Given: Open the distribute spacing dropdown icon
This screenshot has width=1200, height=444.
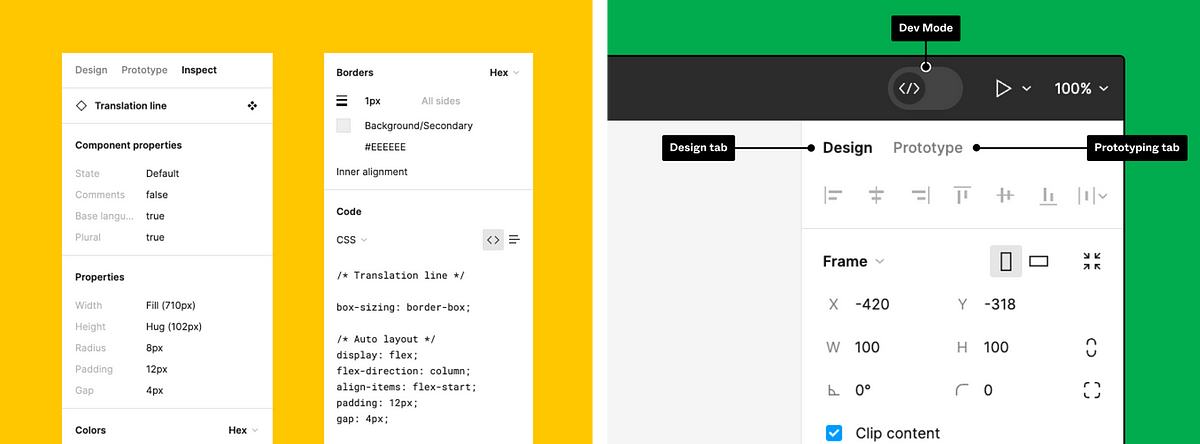Looking at the screenshot, I should tap(1092, 196).
